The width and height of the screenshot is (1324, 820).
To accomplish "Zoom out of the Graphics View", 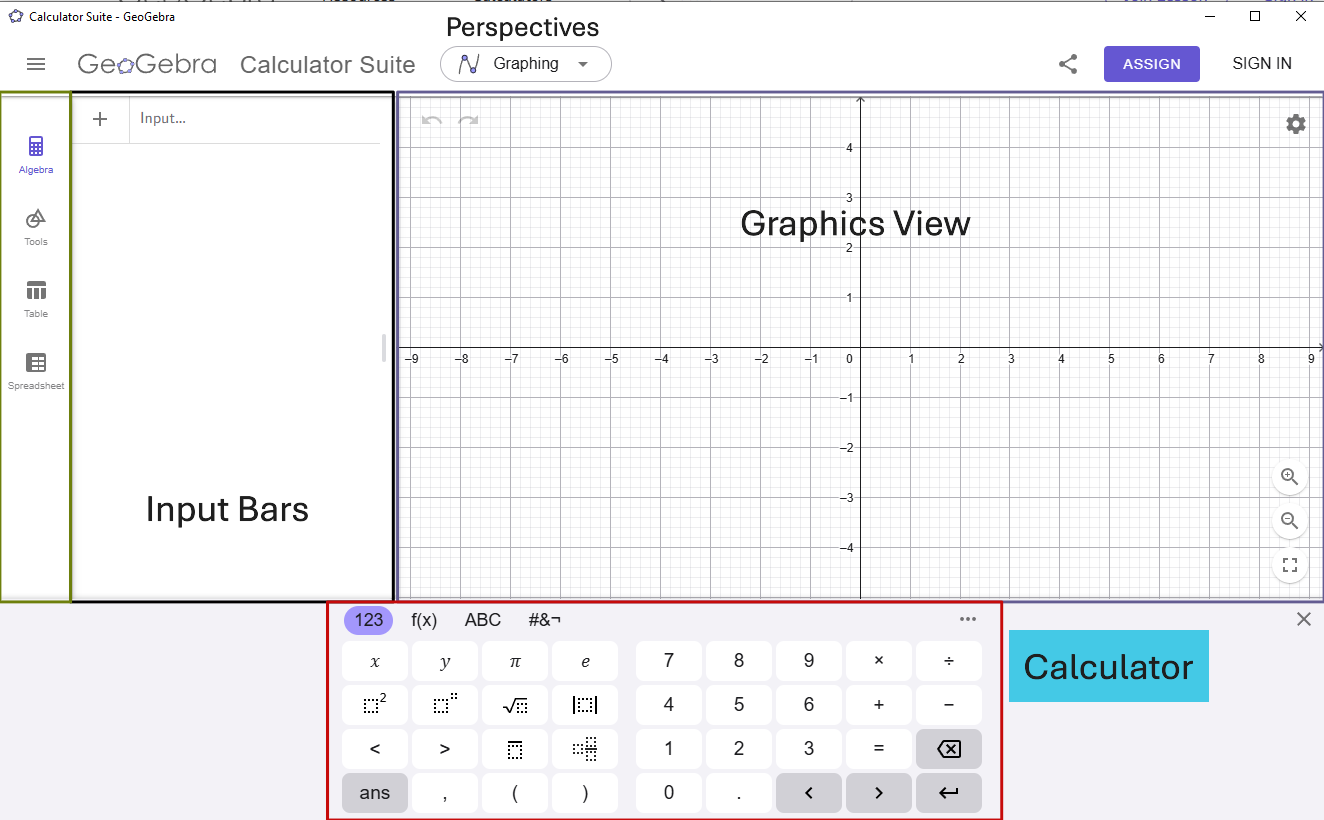I will [1289, 520].
